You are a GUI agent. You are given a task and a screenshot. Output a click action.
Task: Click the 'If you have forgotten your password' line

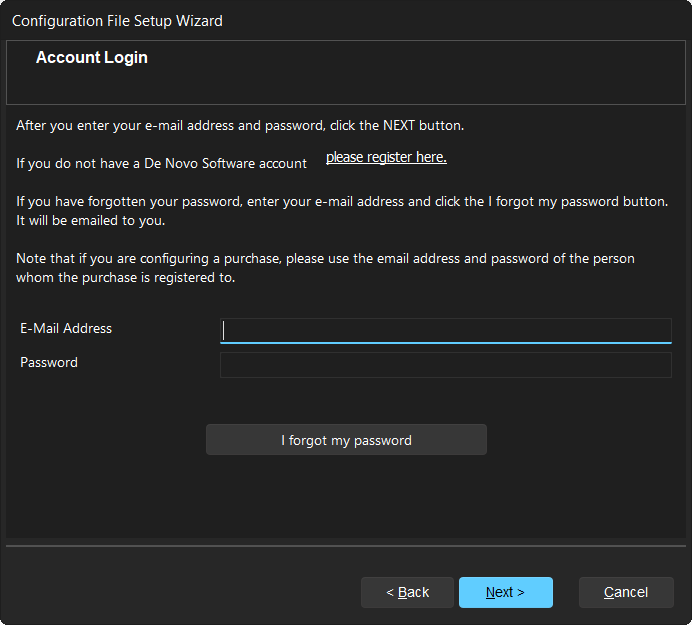(x=341, y=202)
